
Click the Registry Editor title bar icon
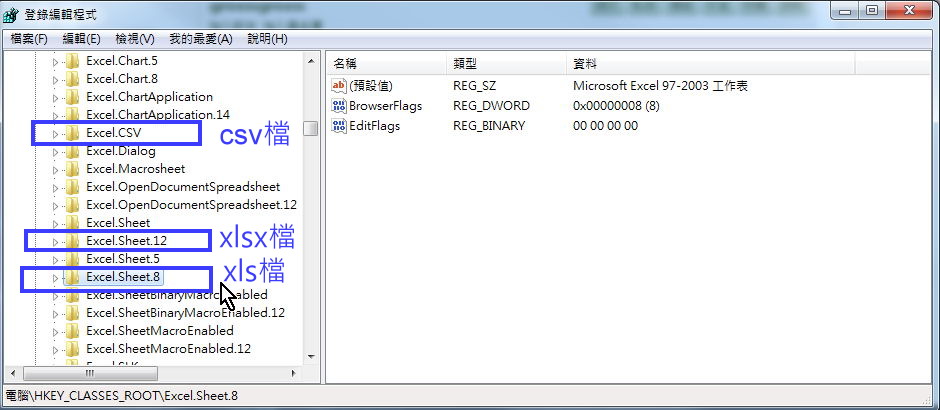click(x=11, y=14)
